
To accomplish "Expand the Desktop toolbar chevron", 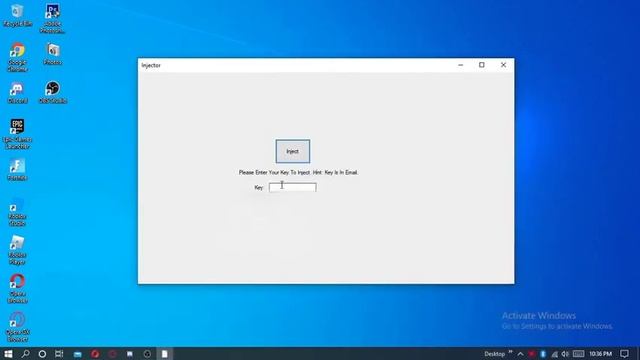I will pyautogui.click(x=510, y=352).
